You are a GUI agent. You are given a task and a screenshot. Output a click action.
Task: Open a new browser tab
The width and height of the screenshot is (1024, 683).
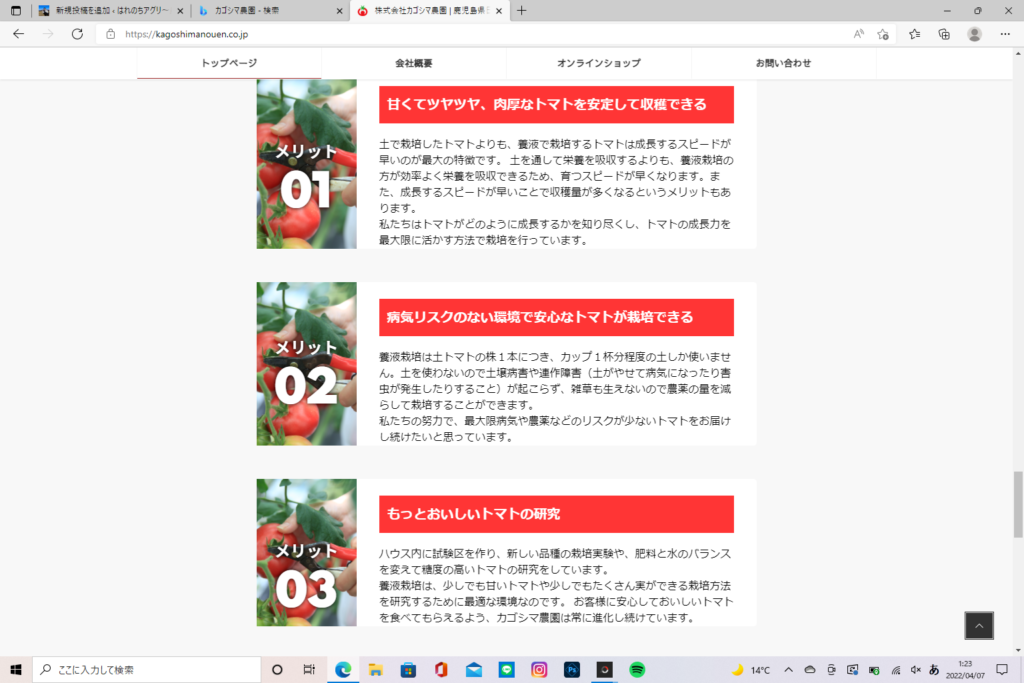coord(521,10)
